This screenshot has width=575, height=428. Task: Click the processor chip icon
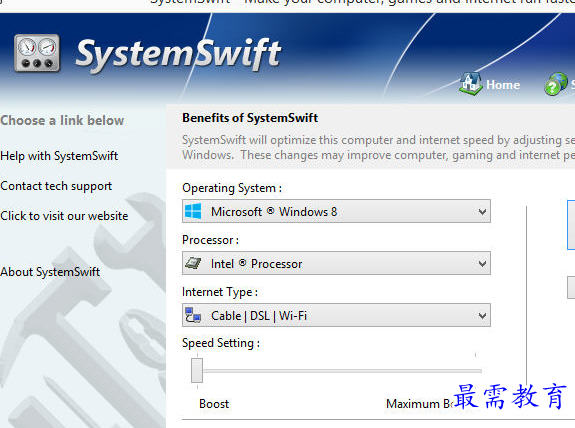click(x=193, y=263)
